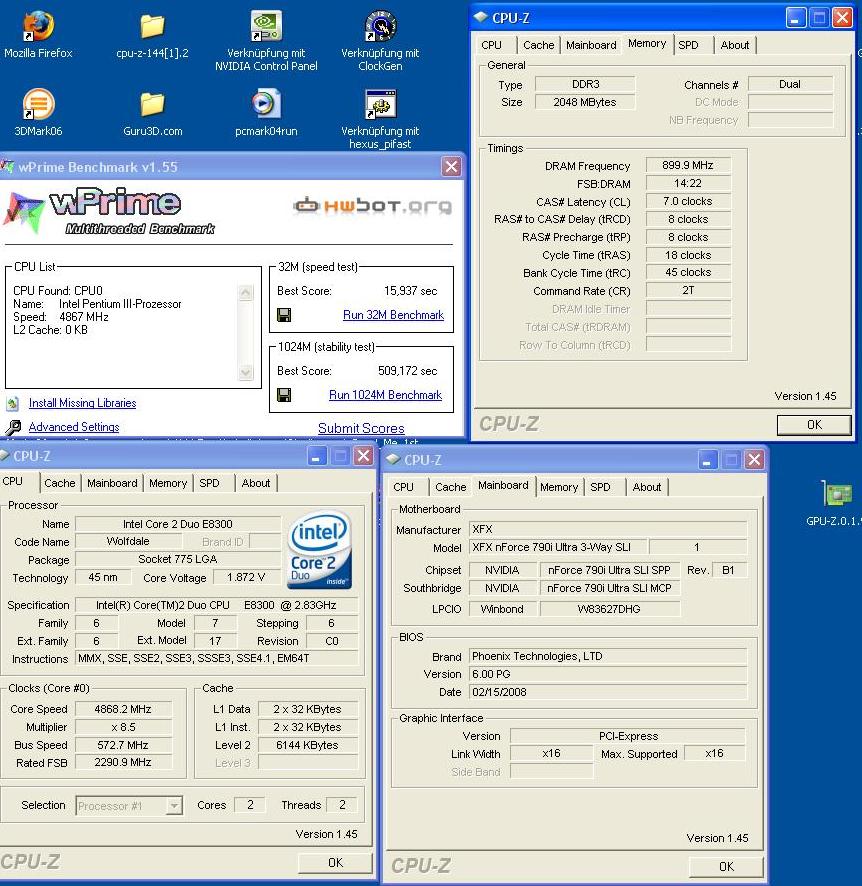This screenshot has width=862, height=886.
Task: Click the save icon for 32M score
Action: tap(284, 315)
